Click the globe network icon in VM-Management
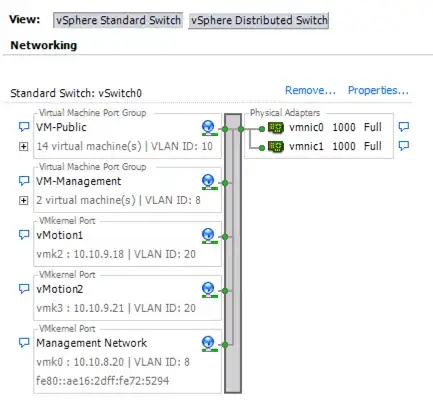The image size is (433, 405). pyautogui.click(x=209, y=182)
